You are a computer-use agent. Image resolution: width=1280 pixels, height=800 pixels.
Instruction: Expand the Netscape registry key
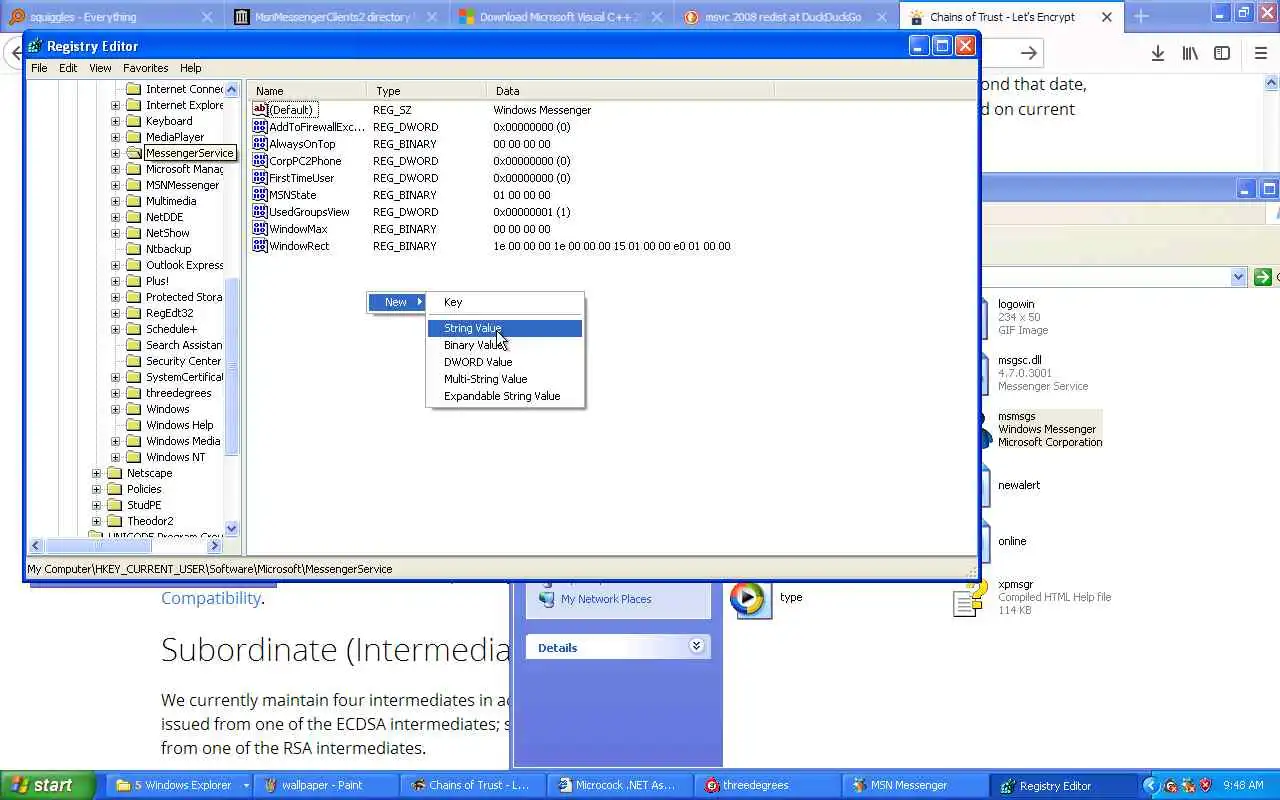[96, 473]
